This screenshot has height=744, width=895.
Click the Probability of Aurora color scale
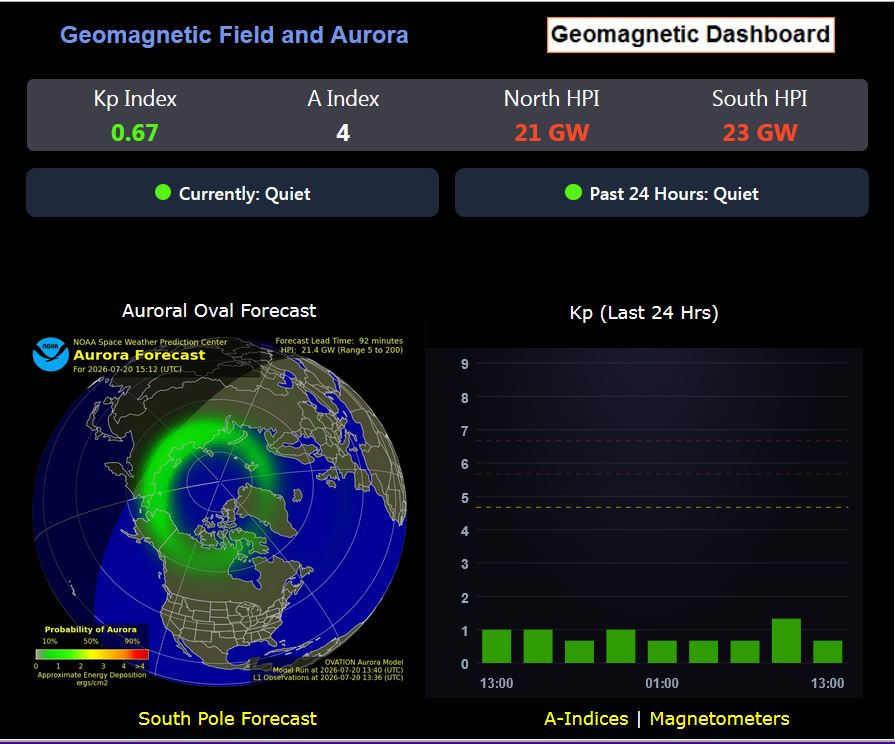[x=92, y=654]
